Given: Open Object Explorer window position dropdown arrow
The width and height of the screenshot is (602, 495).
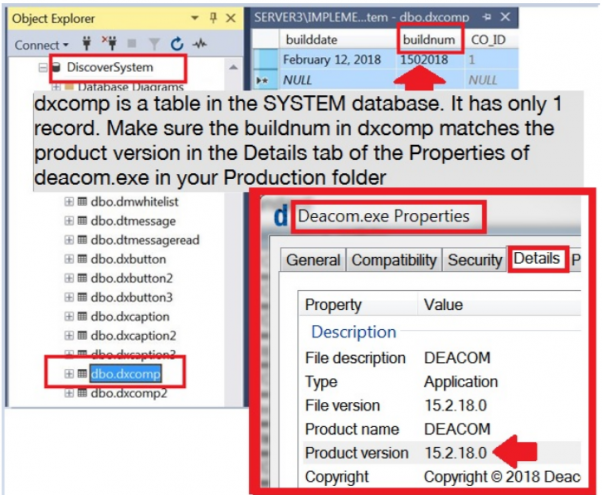Looking at the screenshot, I should click(195, 18).
